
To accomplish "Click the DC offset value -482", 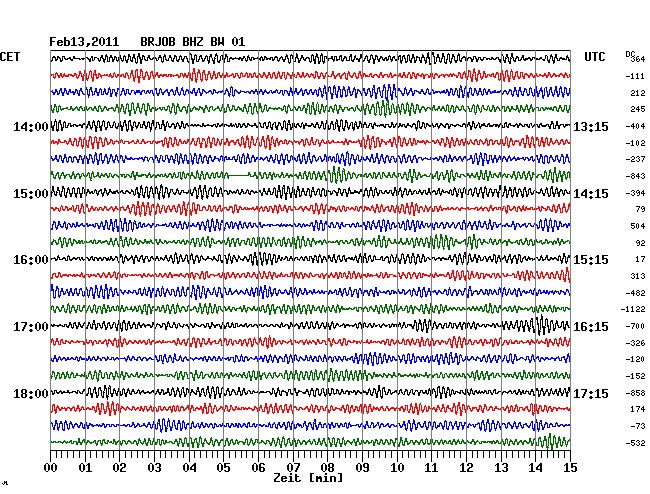I will pyautogui.click(x=635, y=293).
